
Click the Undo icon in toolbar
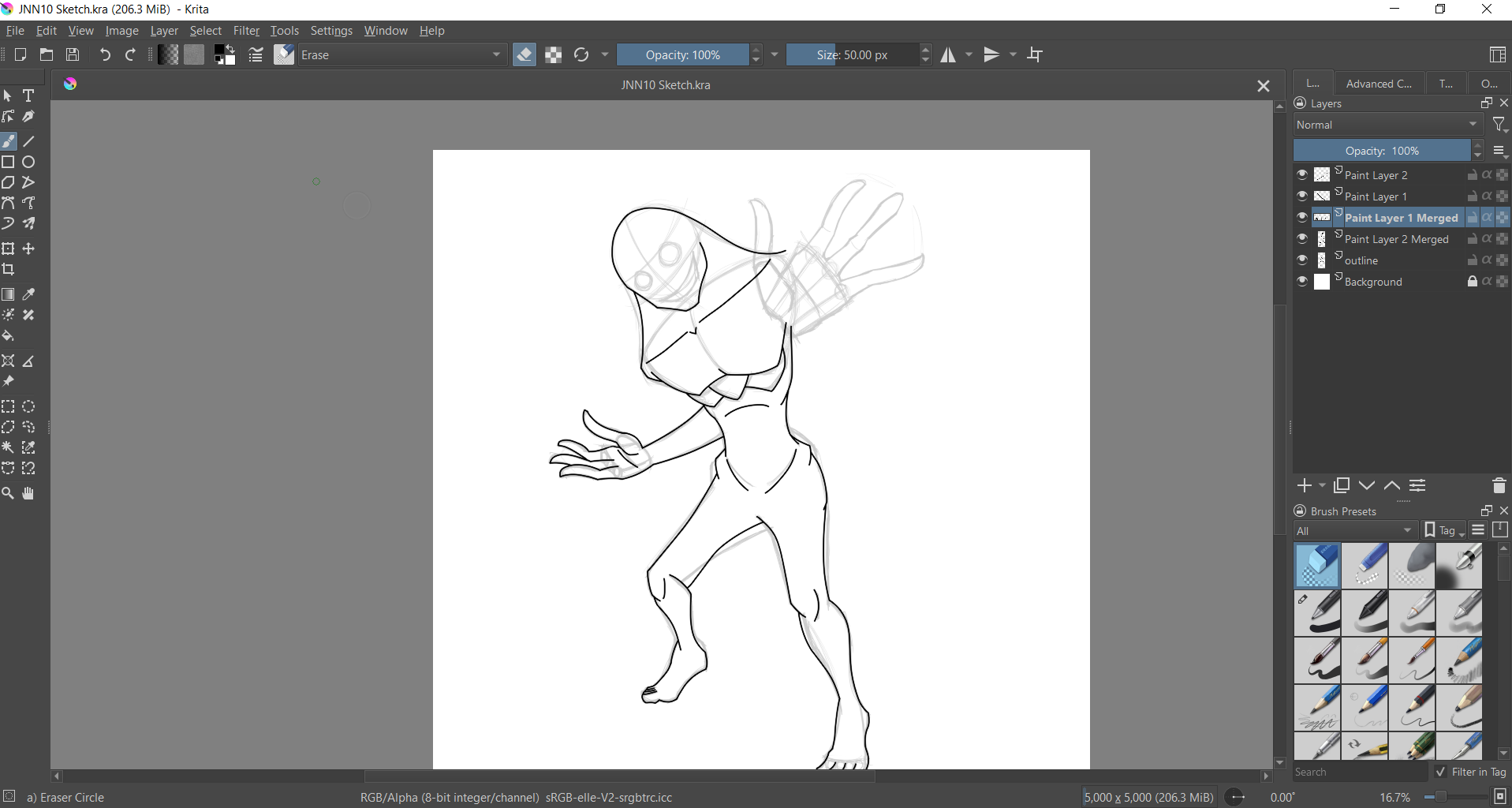[105, 54]
